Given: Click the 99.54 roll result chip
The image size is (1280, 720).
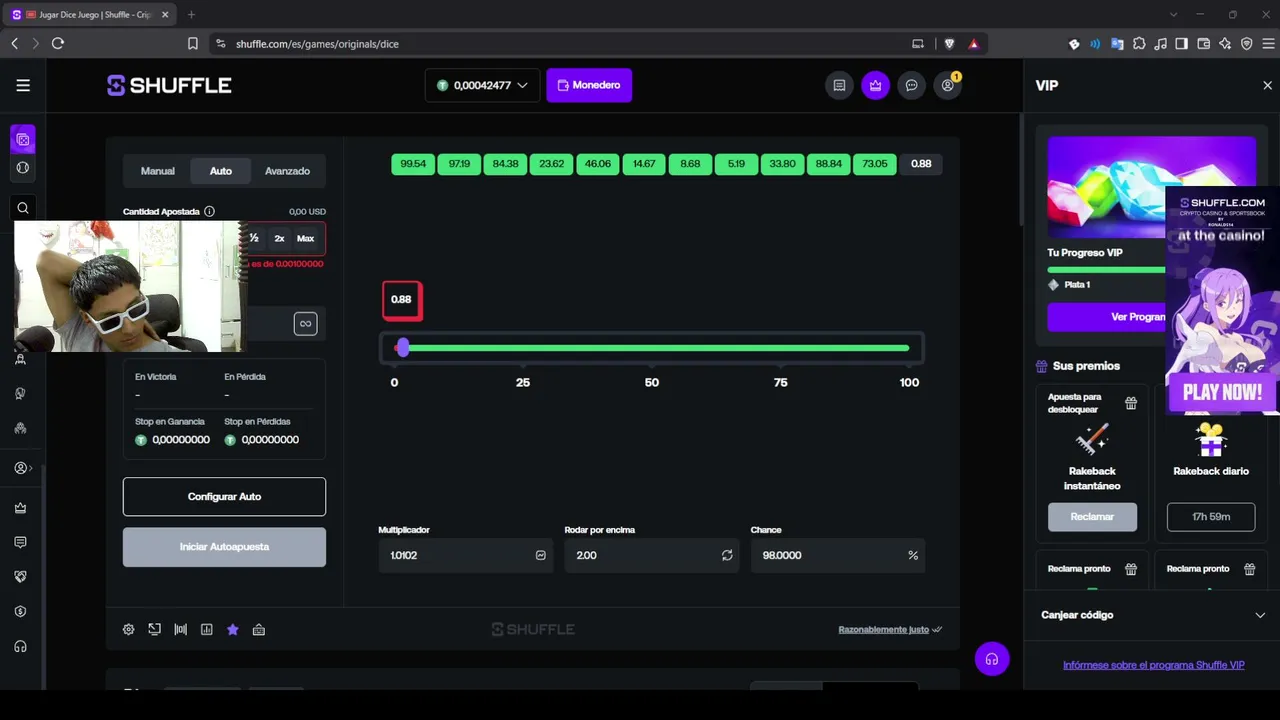Looking at the screenshot, I should (x=413, y=164).
